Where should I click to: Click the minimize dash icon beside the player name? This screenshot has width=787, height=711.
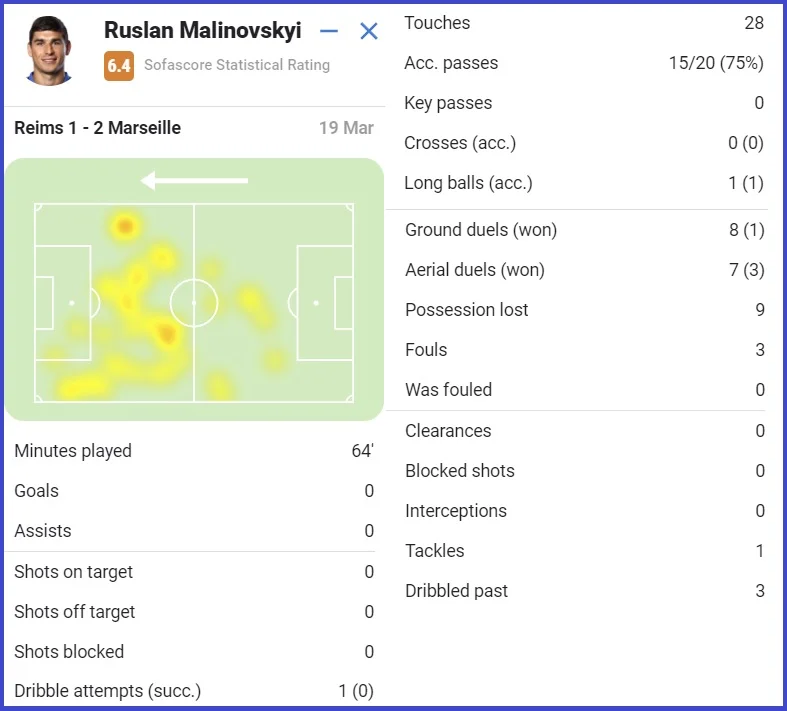click(x=329, y=31)
